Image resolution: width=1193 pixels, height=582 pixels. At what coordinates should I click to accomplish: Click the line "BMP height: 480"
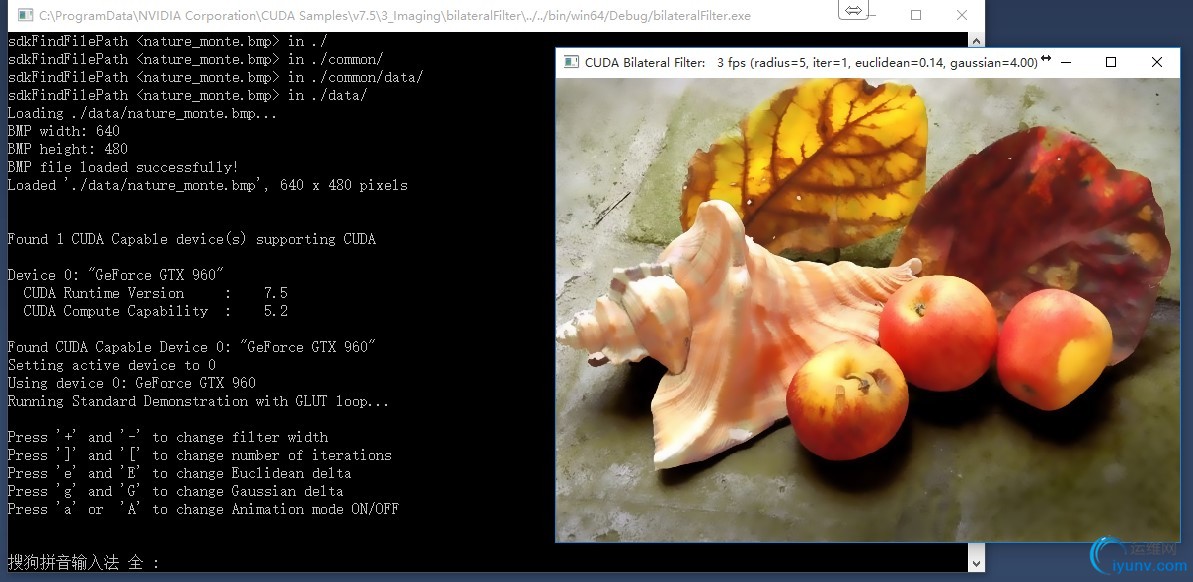coord(68,149)
